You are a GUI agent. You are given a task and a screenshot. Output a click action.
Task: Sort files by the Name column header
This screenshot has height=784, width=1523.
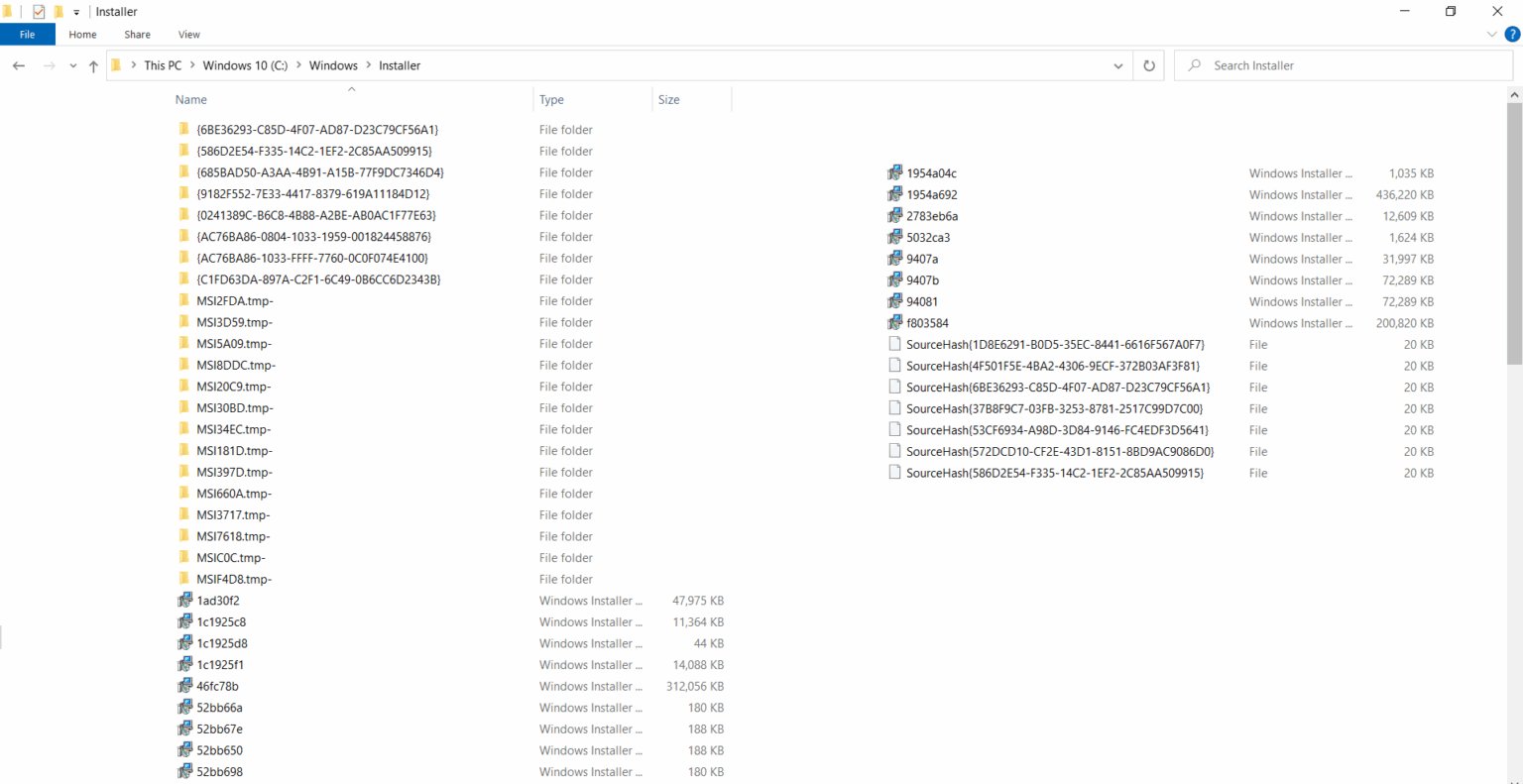click(x=191, y=99)
